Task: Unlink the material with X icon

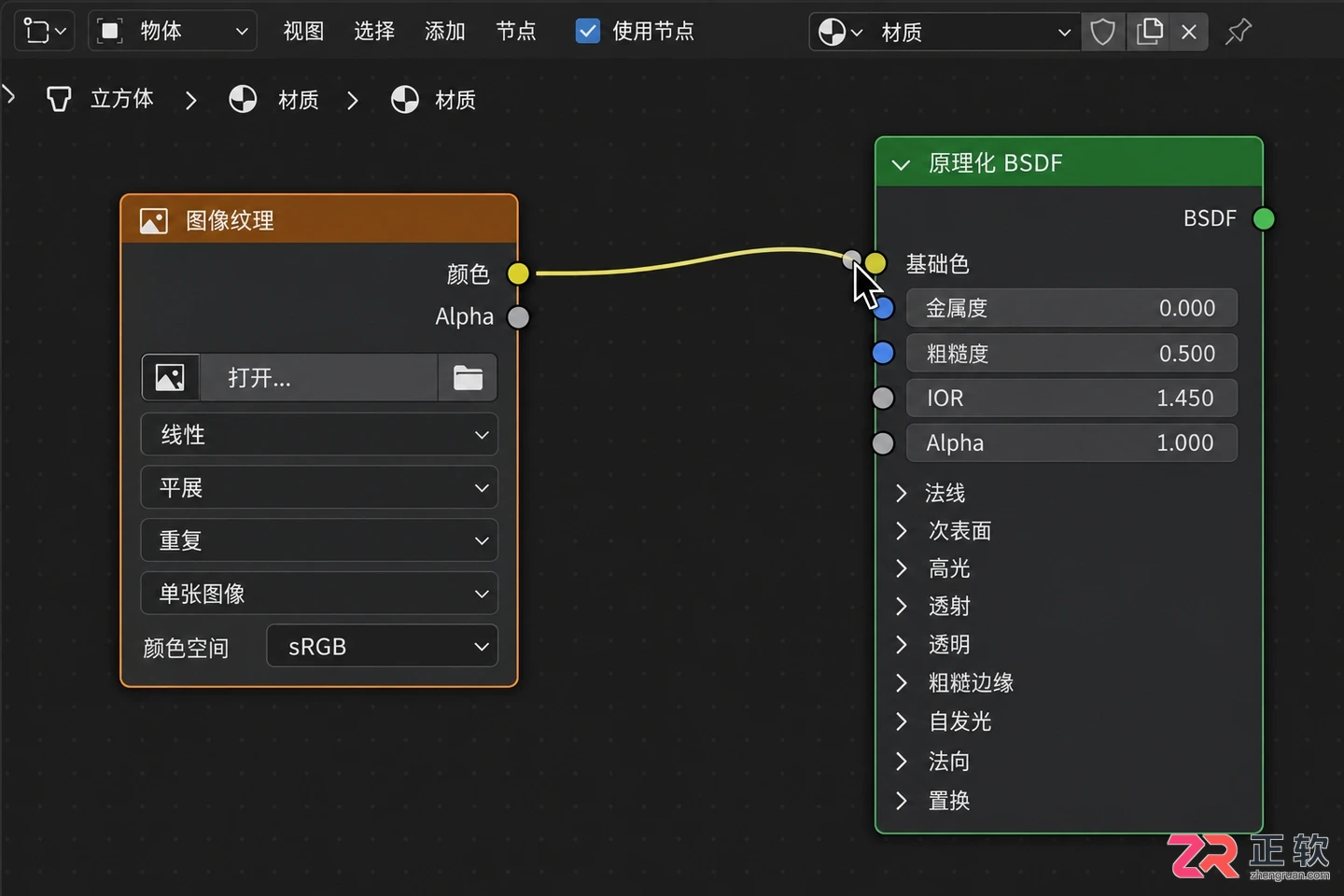Action: [1189, 32]
